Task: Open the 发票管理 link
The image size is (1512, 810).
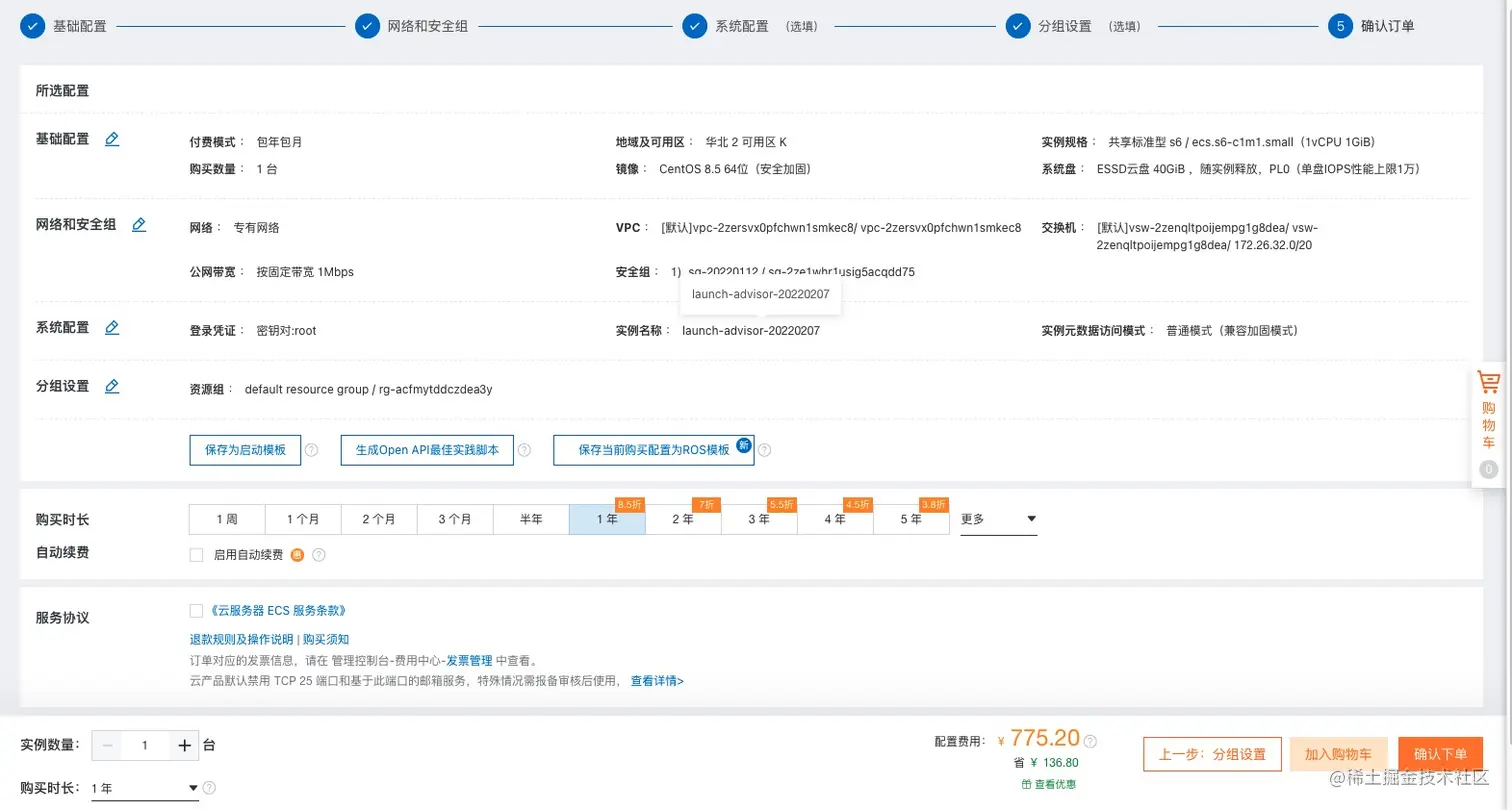Action: click(469, 660)
